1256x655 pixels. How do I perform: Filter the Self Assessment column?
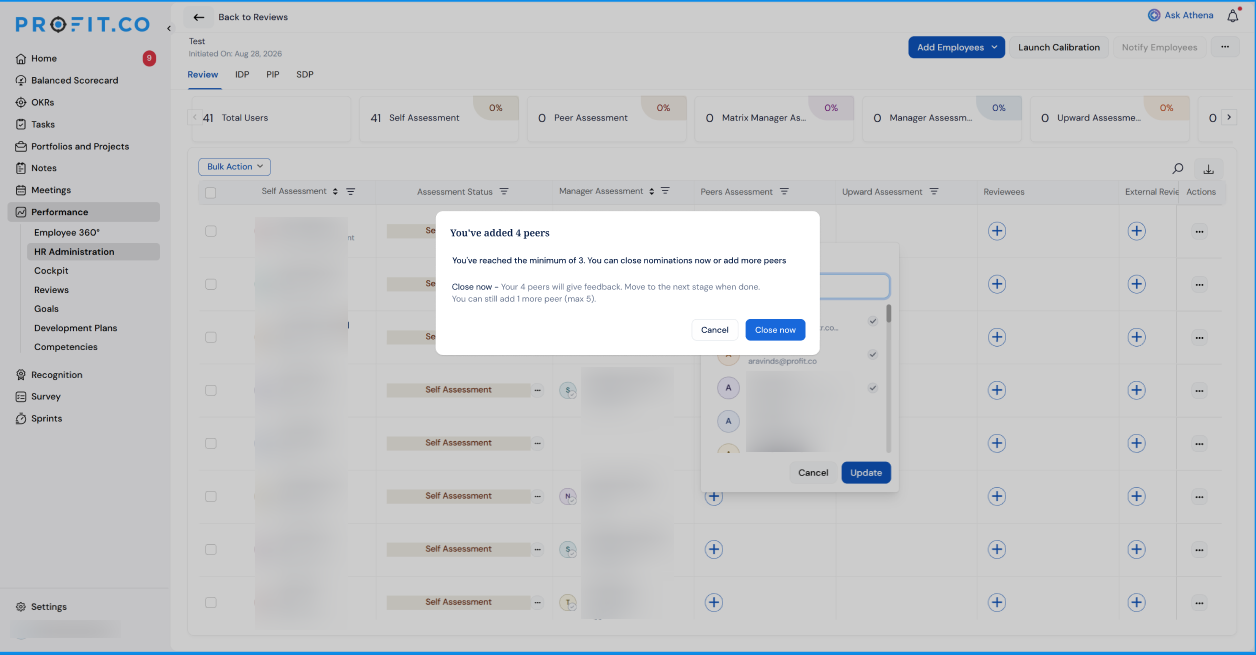click(x=351, y=191)
